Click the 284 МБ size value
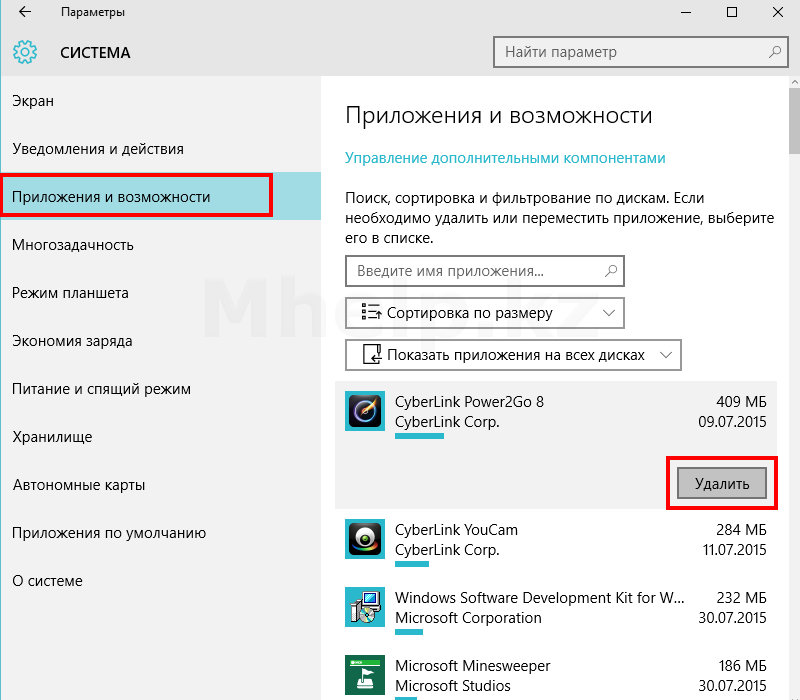The width and height of the screenshot is (800, 700). [741, 530]
